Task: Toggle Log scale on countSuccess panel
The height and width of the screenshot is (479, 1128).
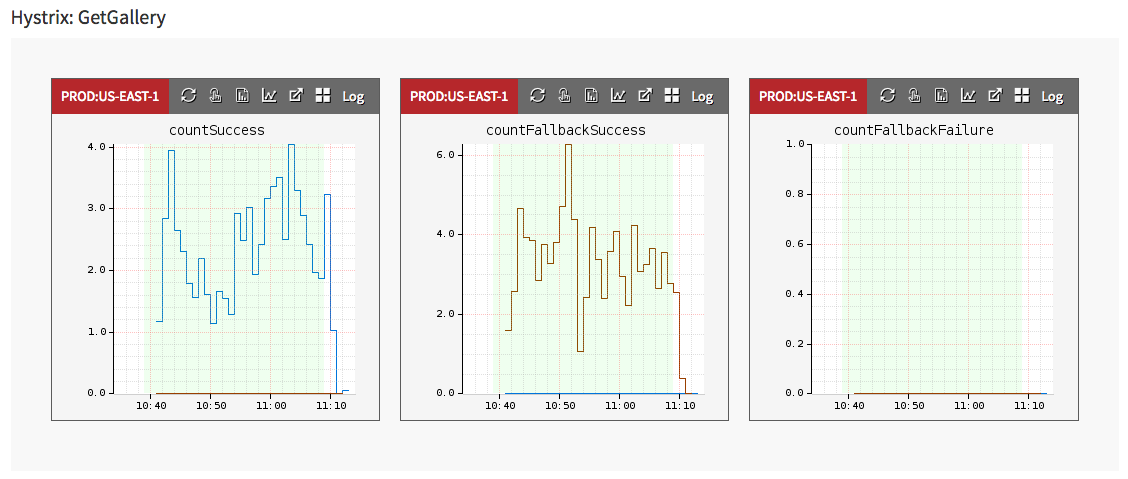Action: point(353,96)
